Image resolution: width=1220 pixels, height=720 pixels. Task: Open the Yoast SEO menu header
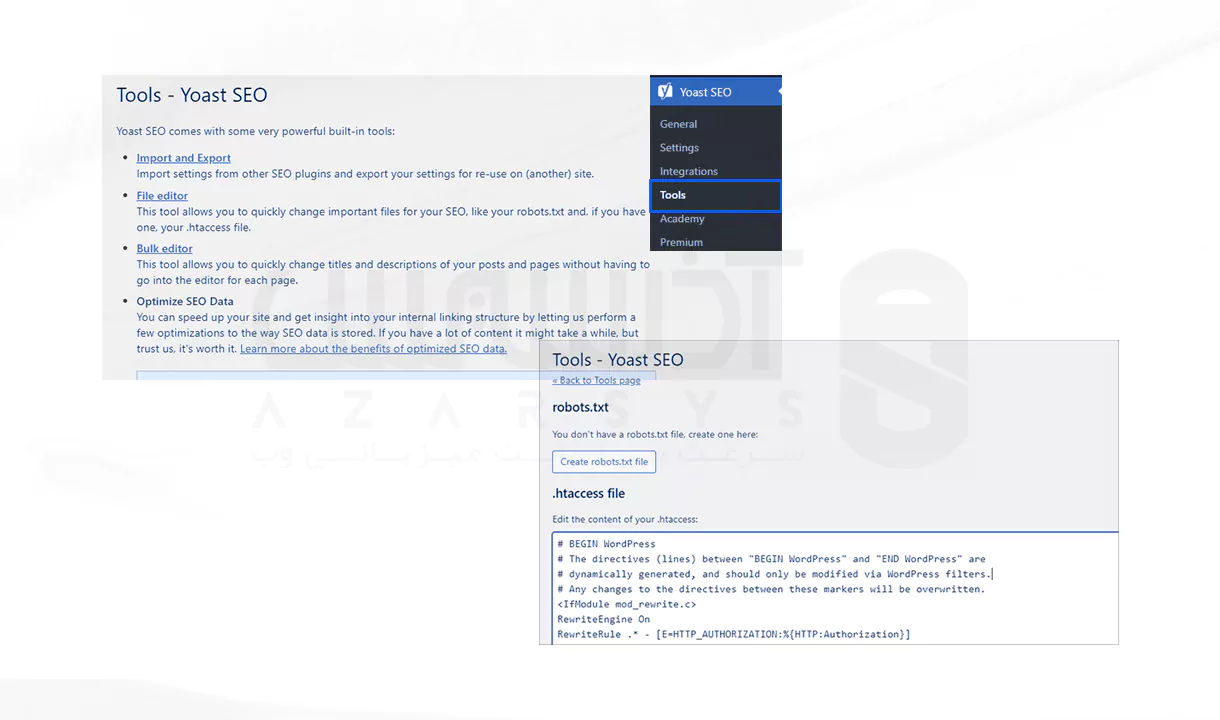coord(715,91)
